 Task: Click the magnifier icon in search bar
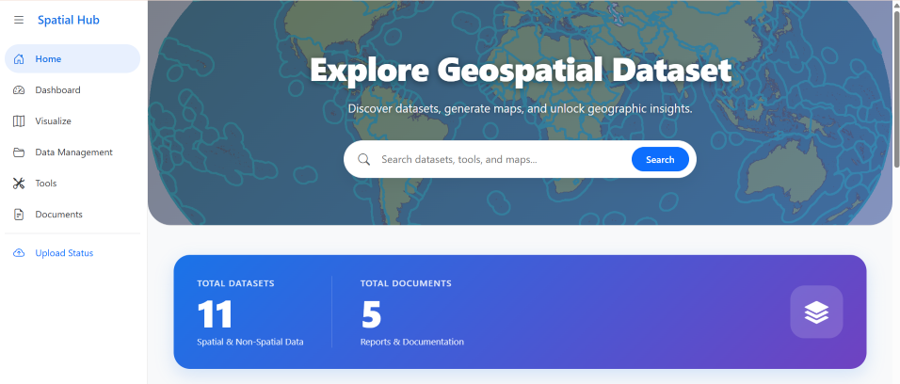tap(364, 159)
